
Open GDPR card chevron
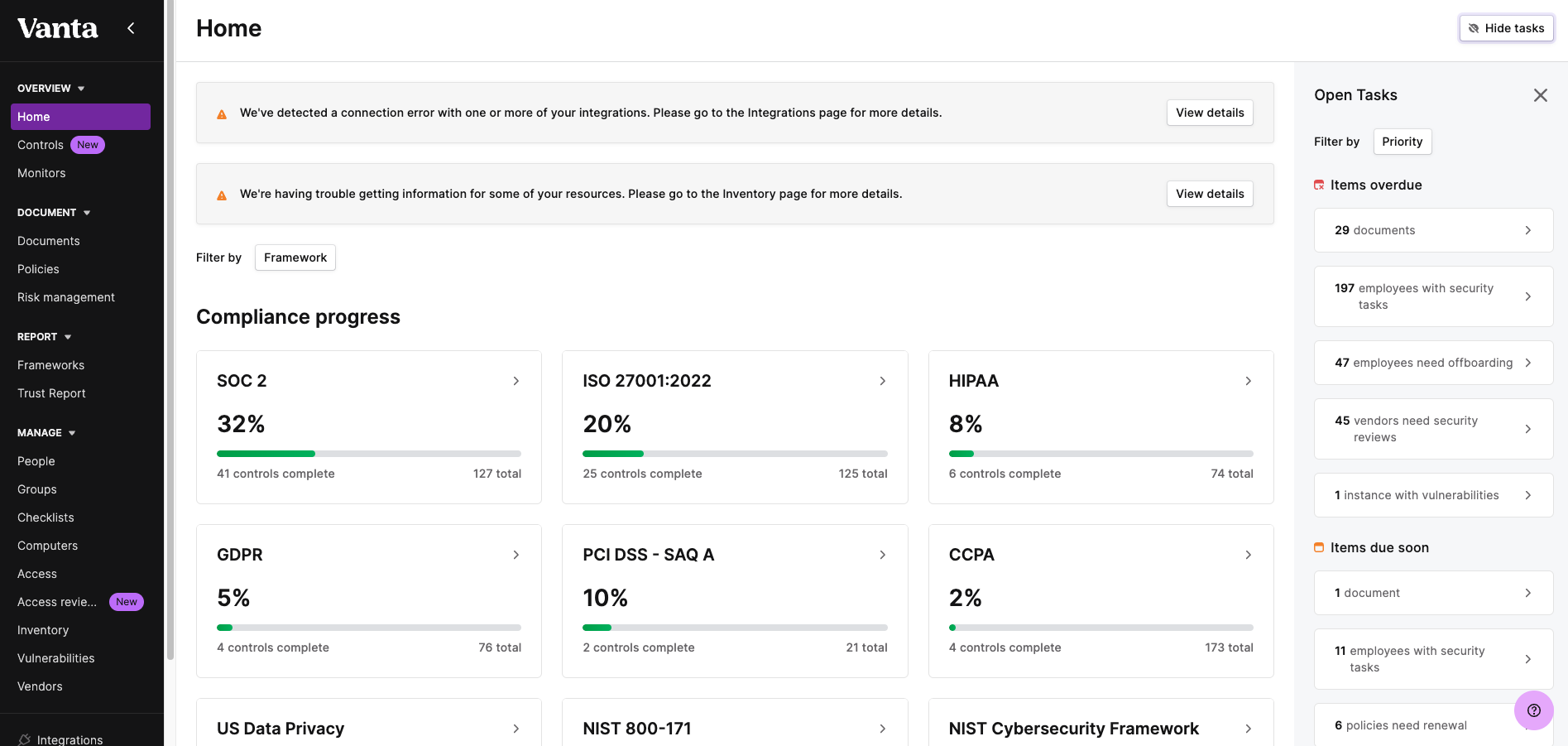tap(515, 555)
